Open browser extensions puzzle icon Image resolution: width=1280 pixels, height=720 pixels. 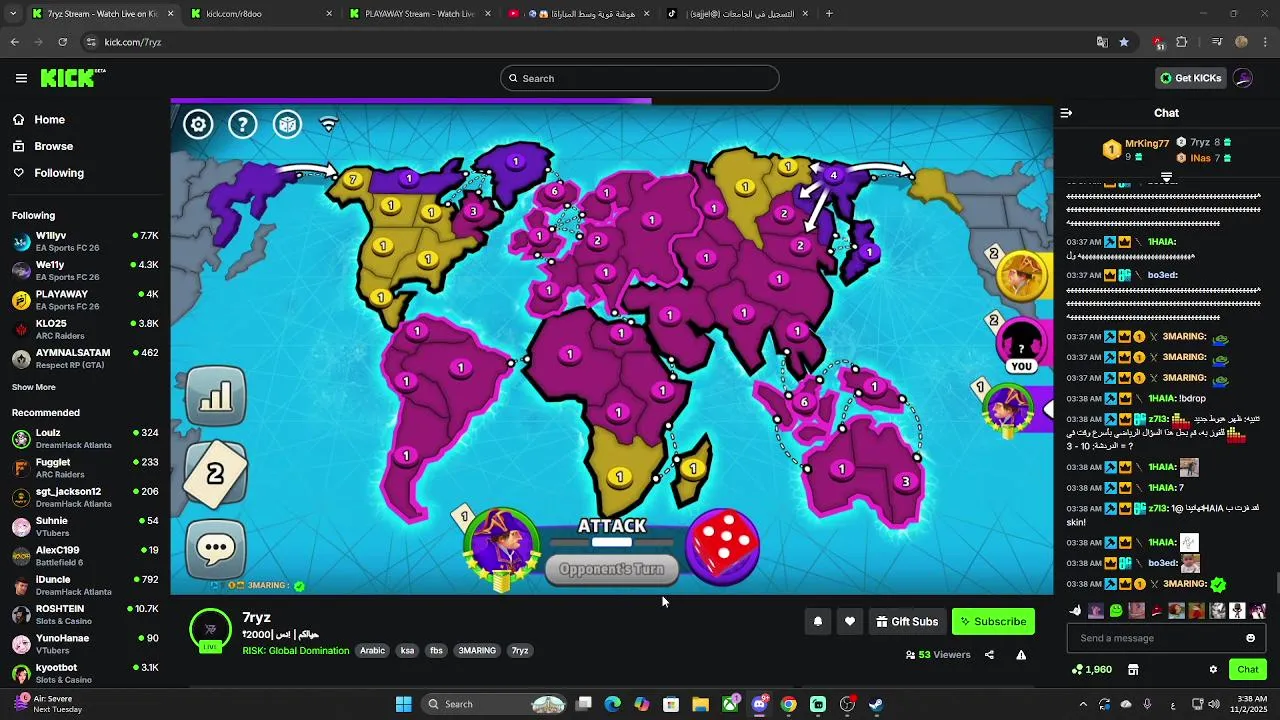pos(1182,42)
